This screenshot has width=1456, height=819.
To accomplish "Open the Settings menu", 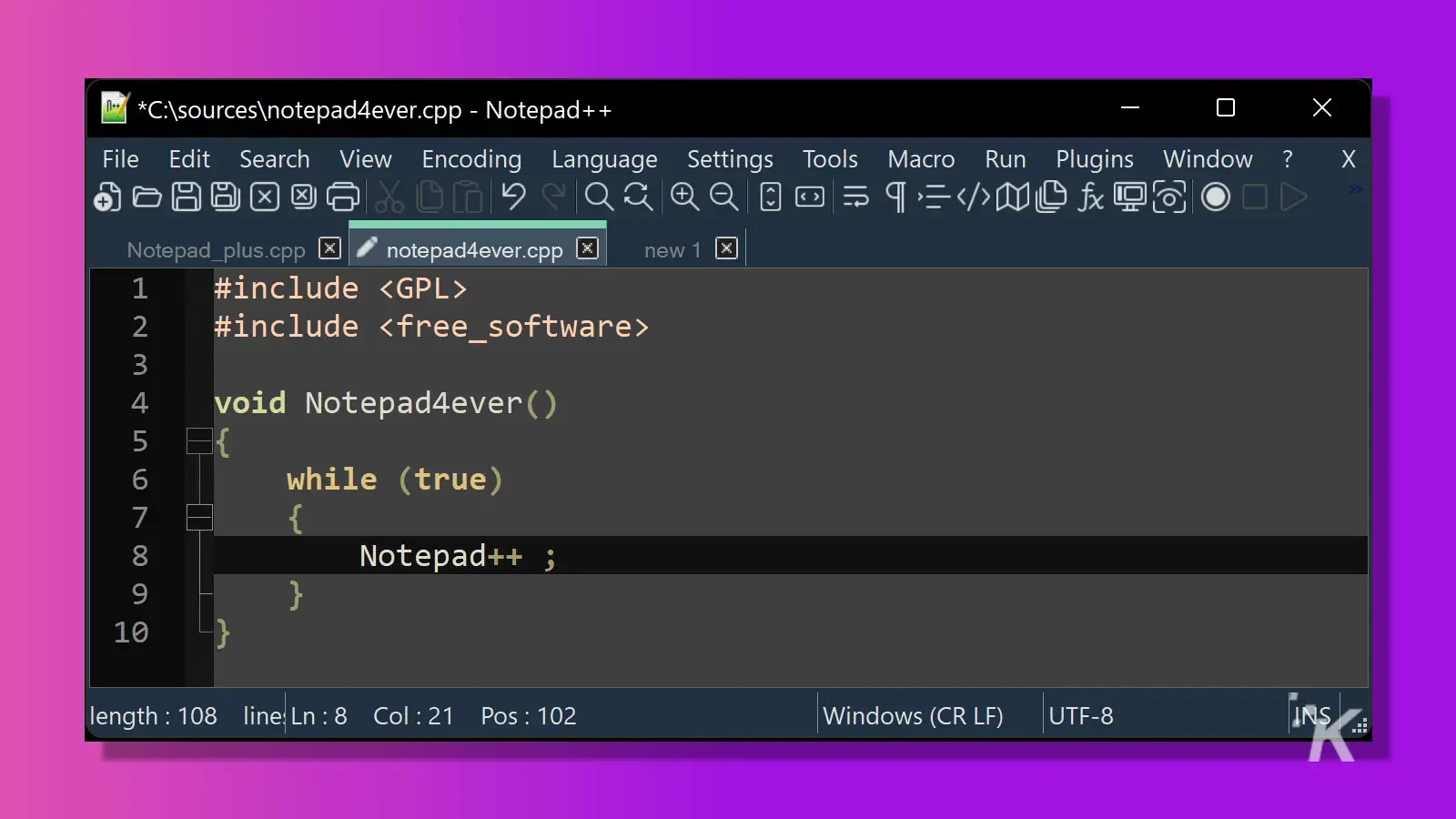I will point(730,159).
